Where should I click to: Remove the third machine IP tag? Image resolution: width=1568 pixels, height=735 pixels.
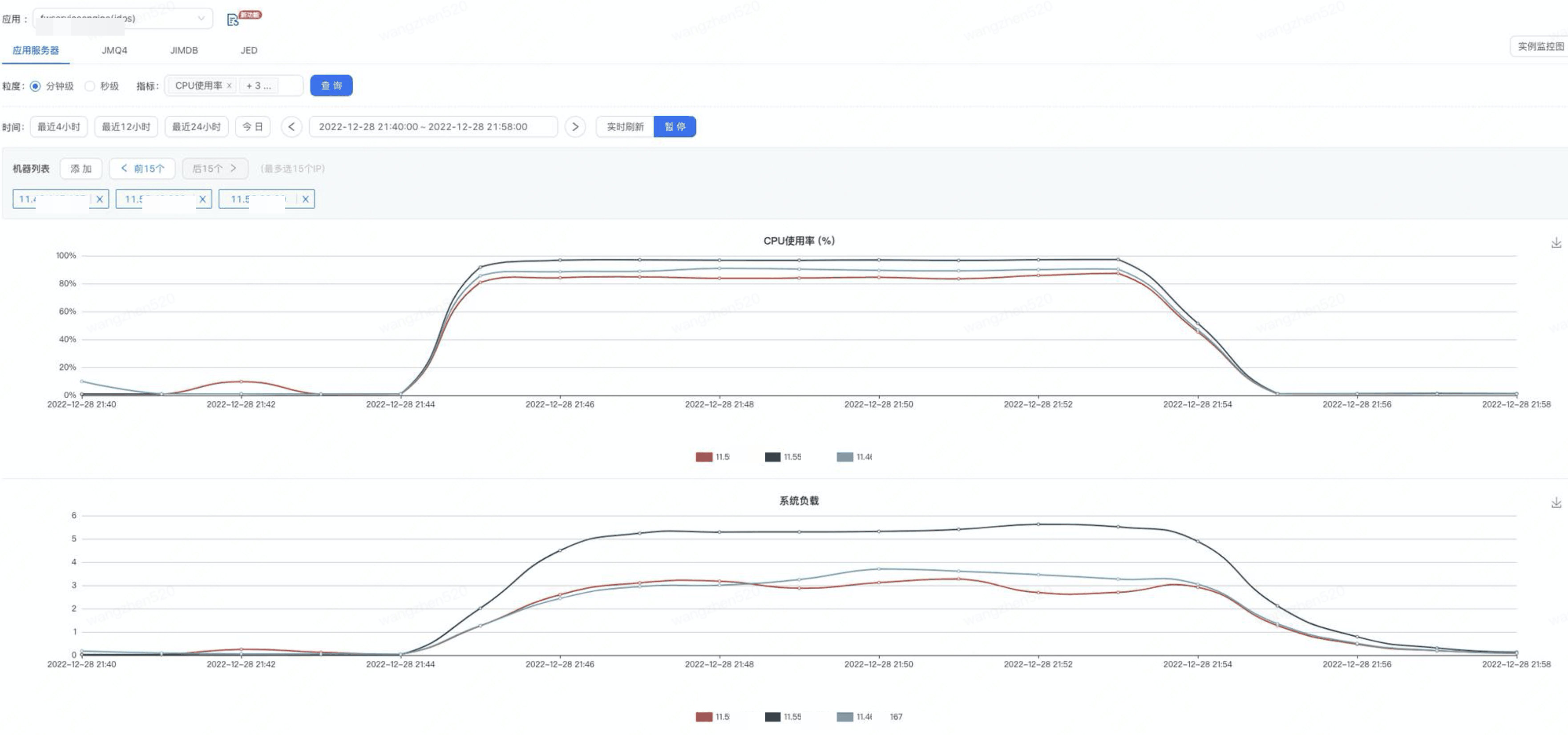(x=306, y=199)
